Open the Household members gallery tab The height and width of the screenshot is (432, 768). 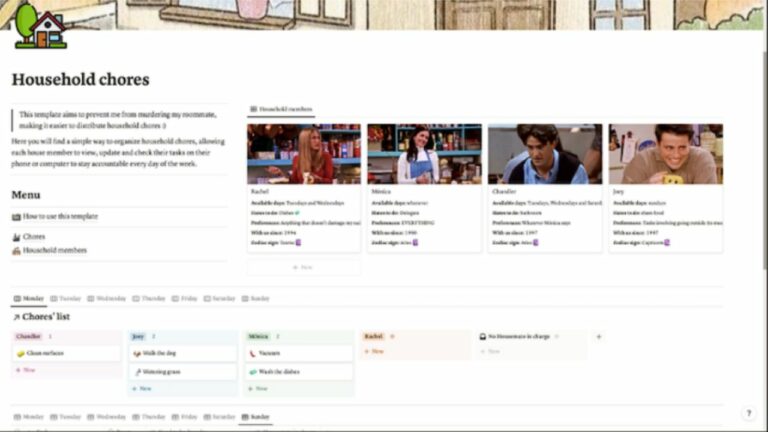[x=281, y=109]
